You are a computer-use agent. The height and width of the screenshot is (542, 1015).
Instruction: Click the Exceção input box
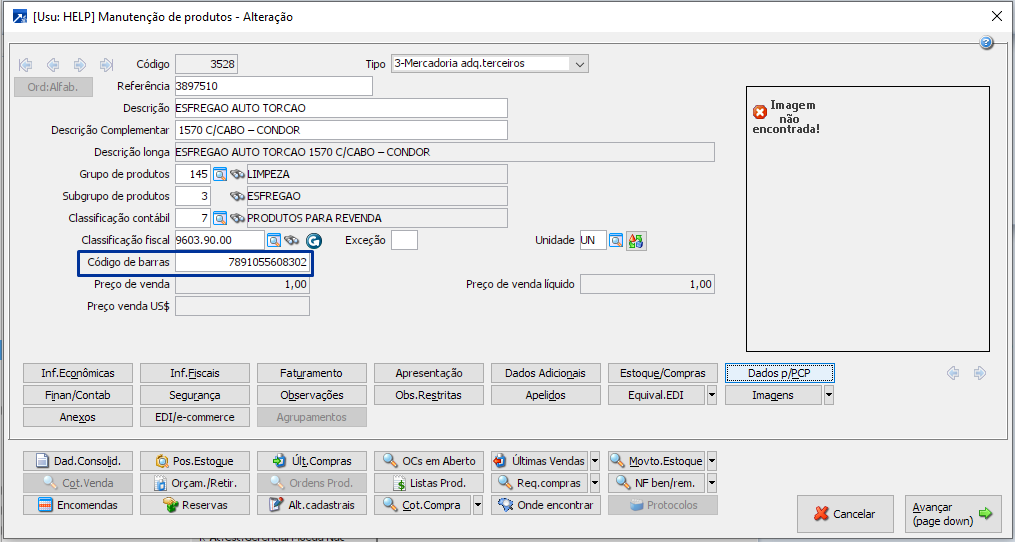(x=404, y=240)
